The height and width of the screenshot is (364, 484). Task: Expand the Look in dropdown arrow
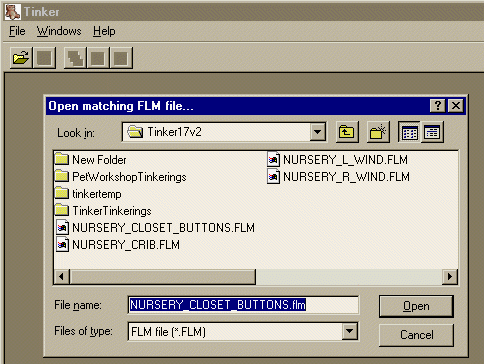317,132
